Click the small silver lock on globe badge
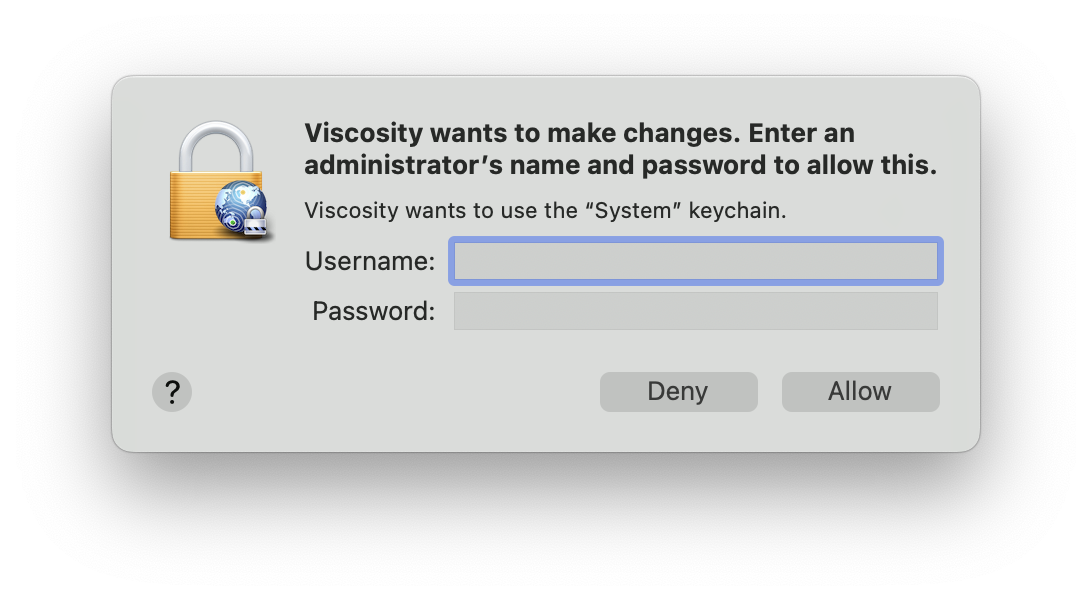 click(x=256, y=222)
